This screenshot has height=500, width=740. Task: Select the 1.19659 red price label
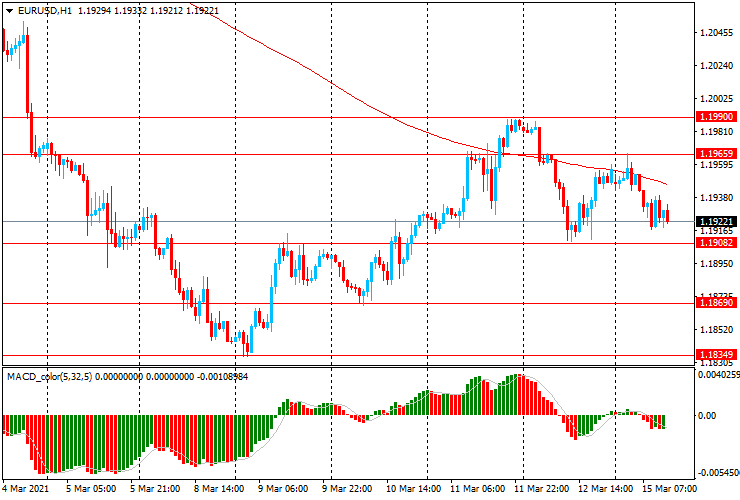pos(716,154)
